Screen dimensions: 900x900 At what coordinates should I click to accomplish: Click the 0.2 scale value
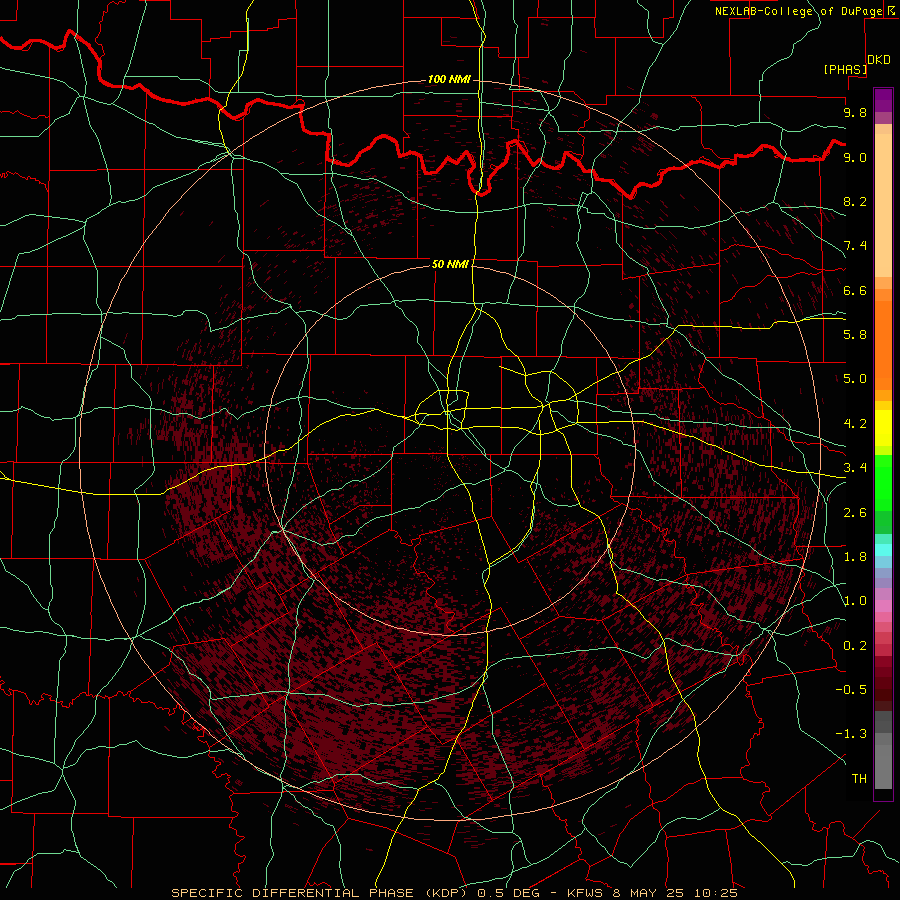tap(855, 646)
